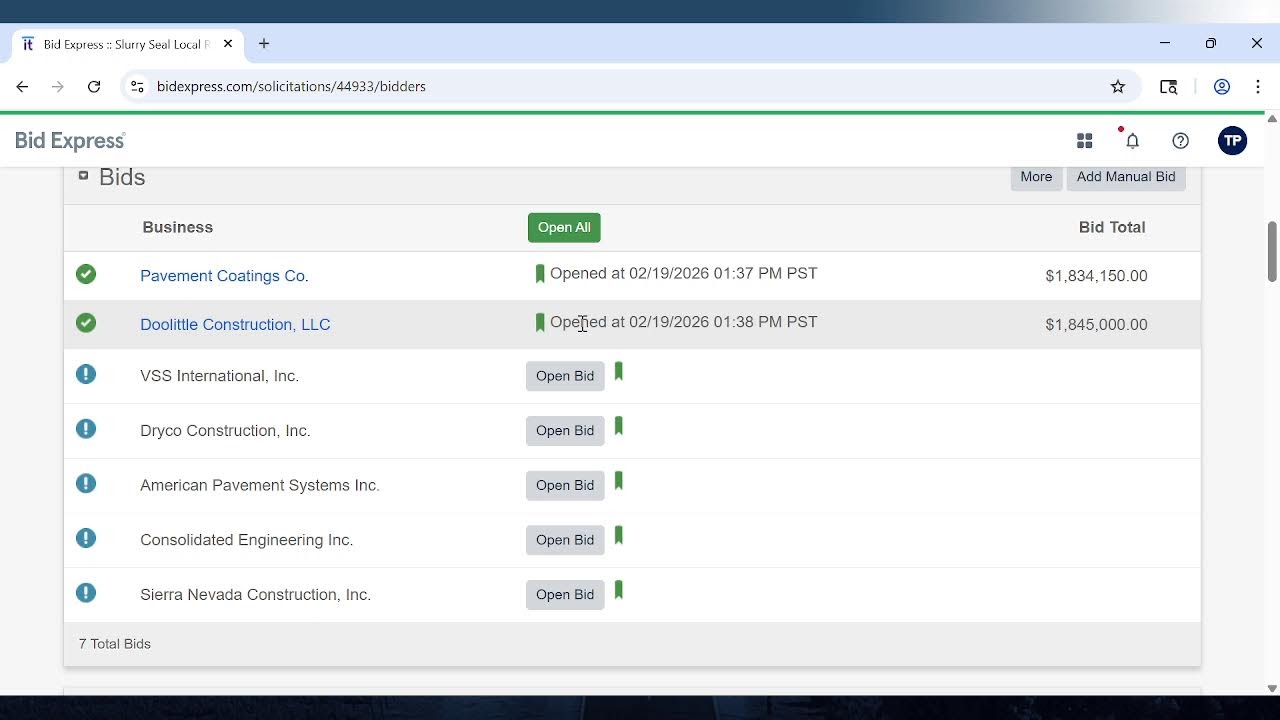The height and width of the screenshot is (720, 1280).
Task: Select the Bid Express Slurry Seal tab
Action: (x=125, y=44)
